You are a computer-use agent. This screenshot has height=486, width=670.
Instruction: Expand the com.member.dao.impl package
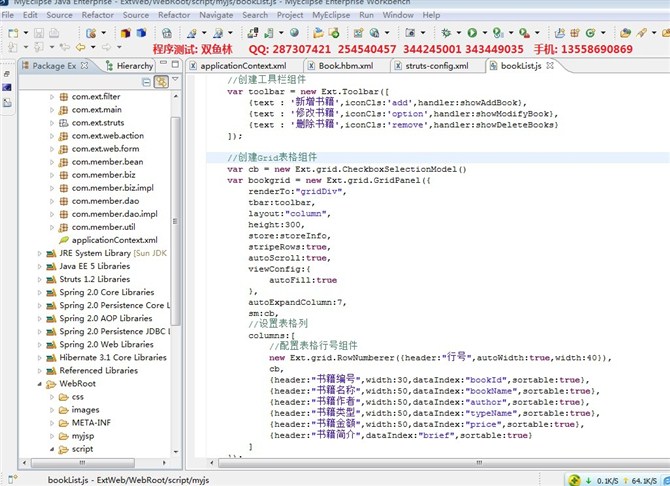pyautogui.click(x=52, y=215)
